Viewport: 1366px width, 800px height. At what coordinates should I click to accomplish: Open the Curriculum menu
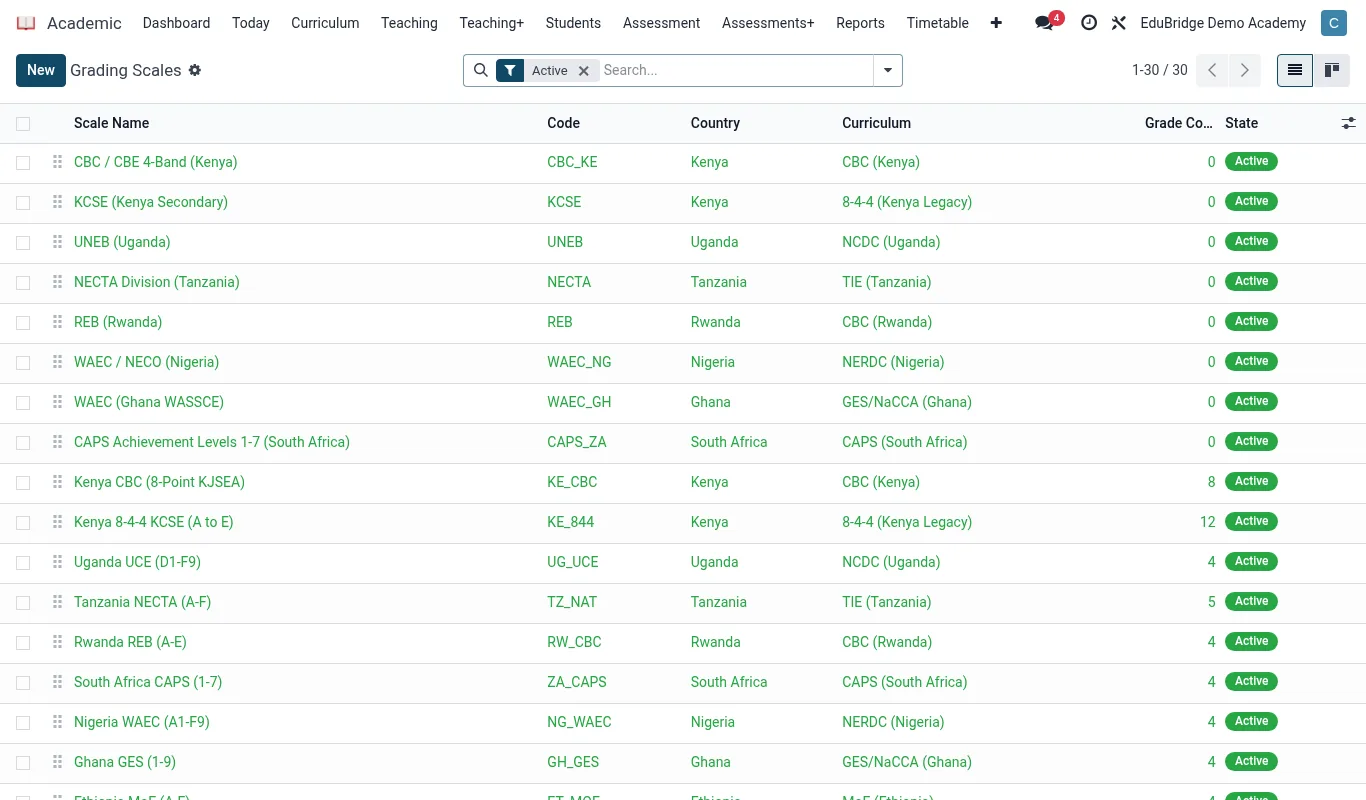pos(325,23)
